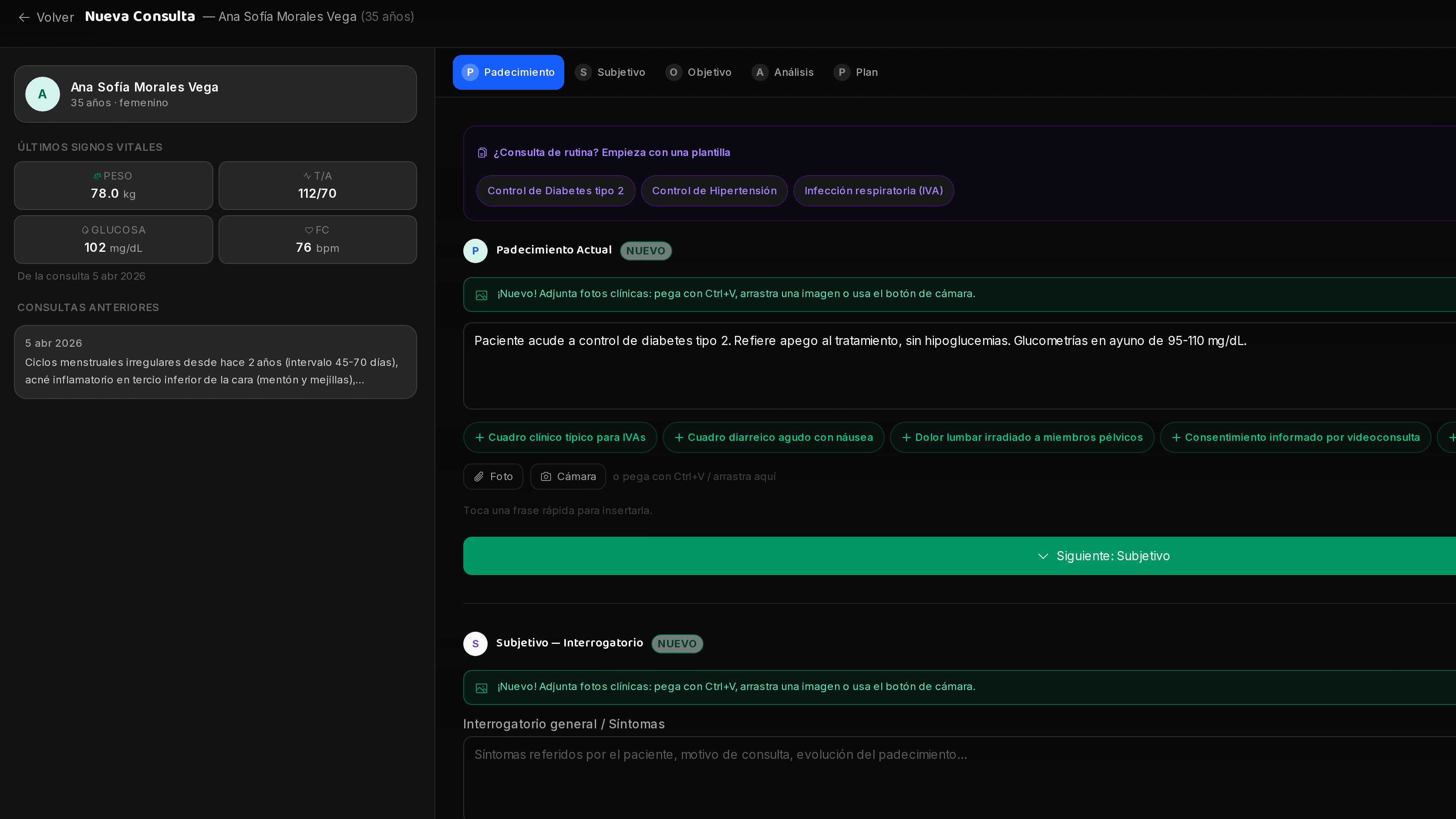Click the pulse icon in T/A card
The width and height of the screenshot is (1456, 819).
click(307, 176)
